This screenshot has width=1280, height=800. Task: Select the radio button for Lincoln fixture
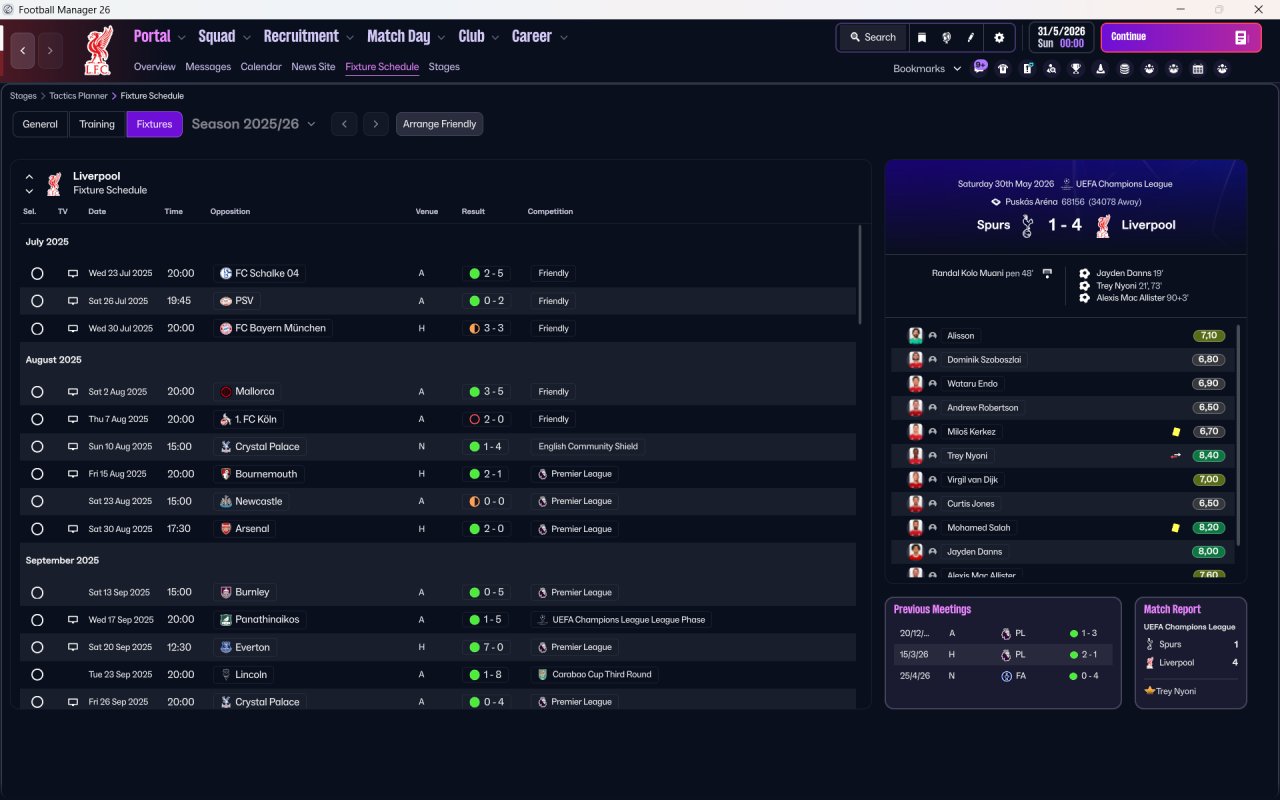[x=37, y=675]
